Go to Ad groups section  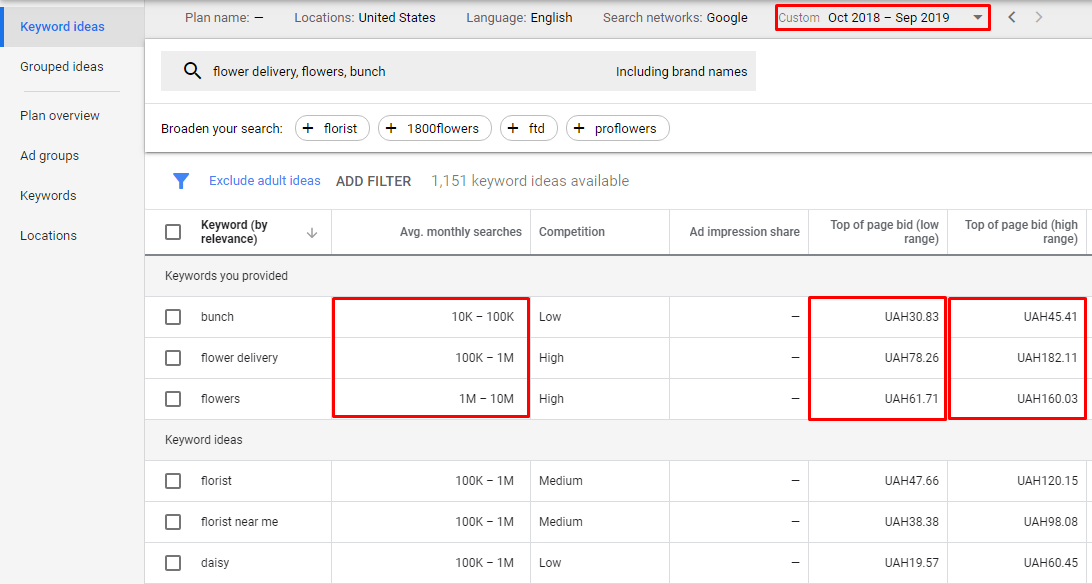(x=49, y=156)
